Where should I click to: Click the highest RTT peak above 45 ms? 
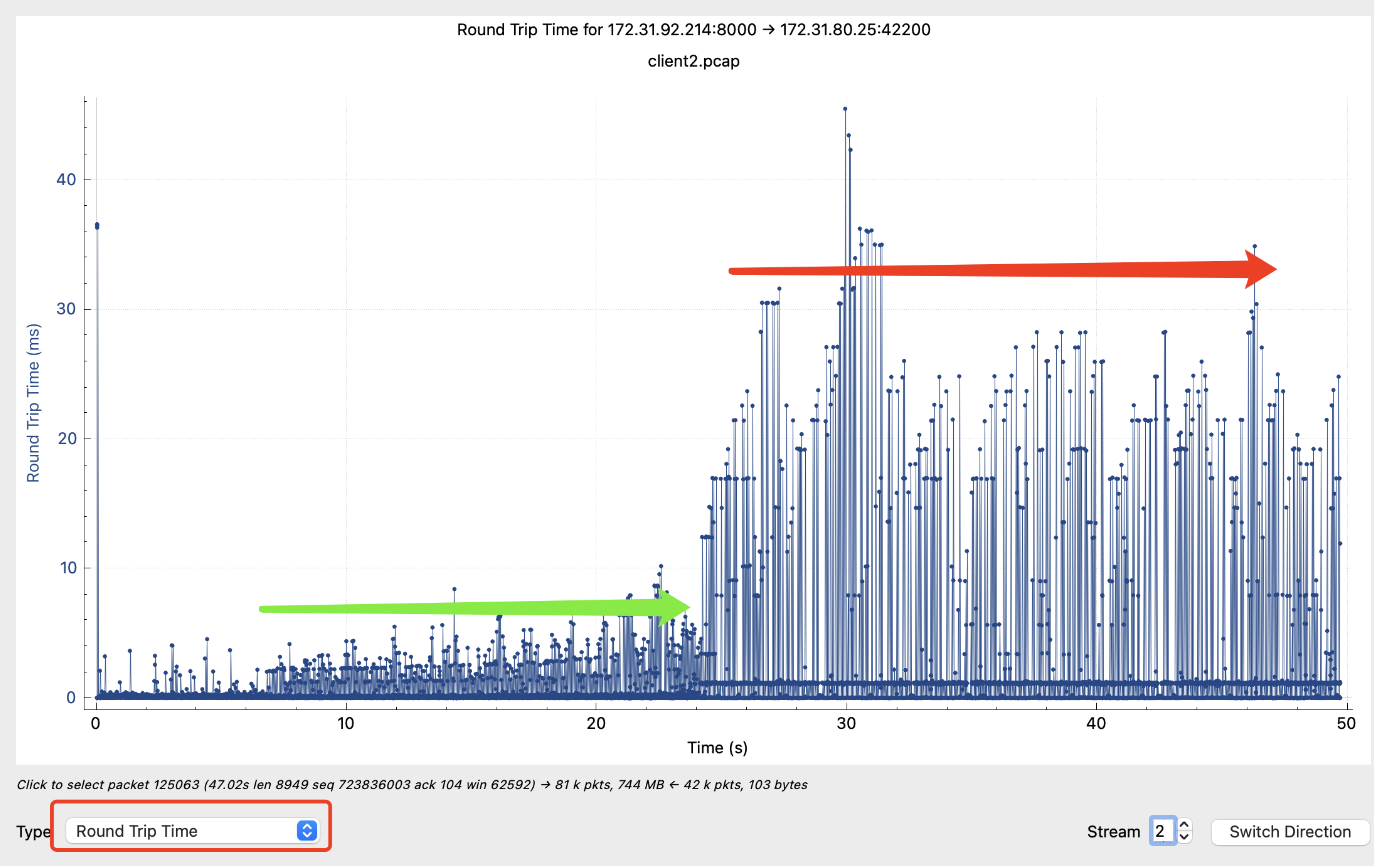(845, 109)
